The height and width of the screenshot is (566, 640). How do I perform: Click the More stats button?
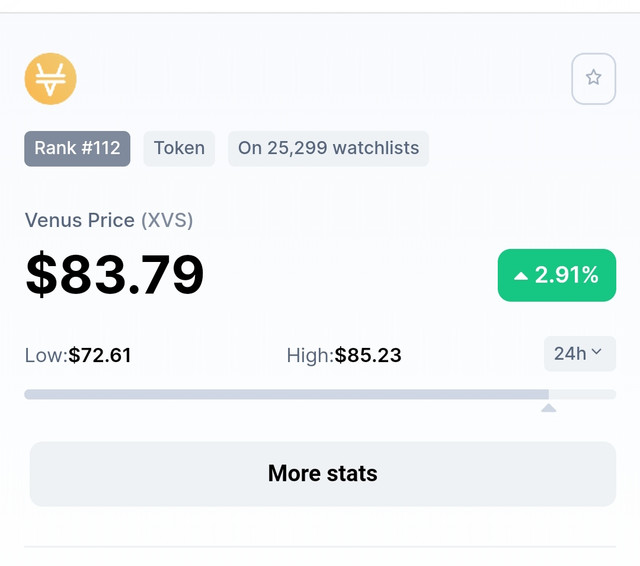coord(323,474)
